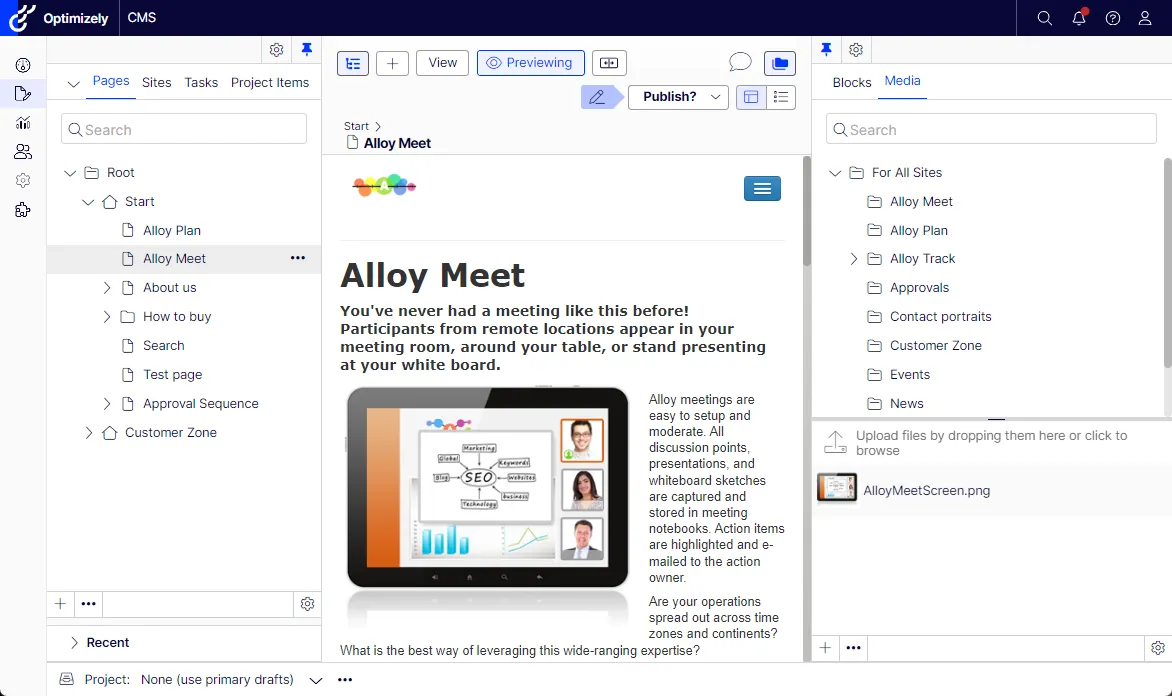The width and height of the screenshot is (1172, 696).
Task: Switch to the Project Items tab
Action: point(270,83)
